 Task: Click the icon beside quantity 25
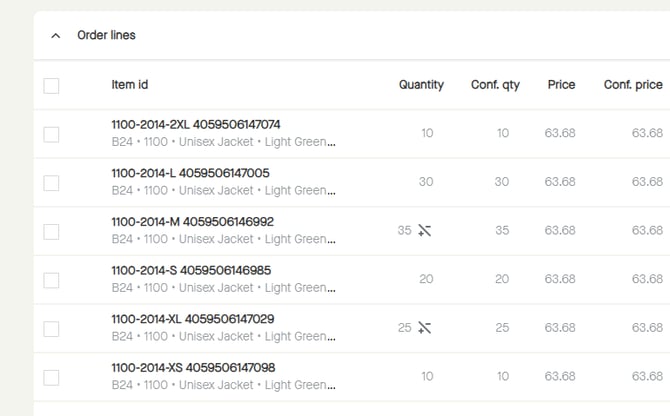tap(424, 328)
